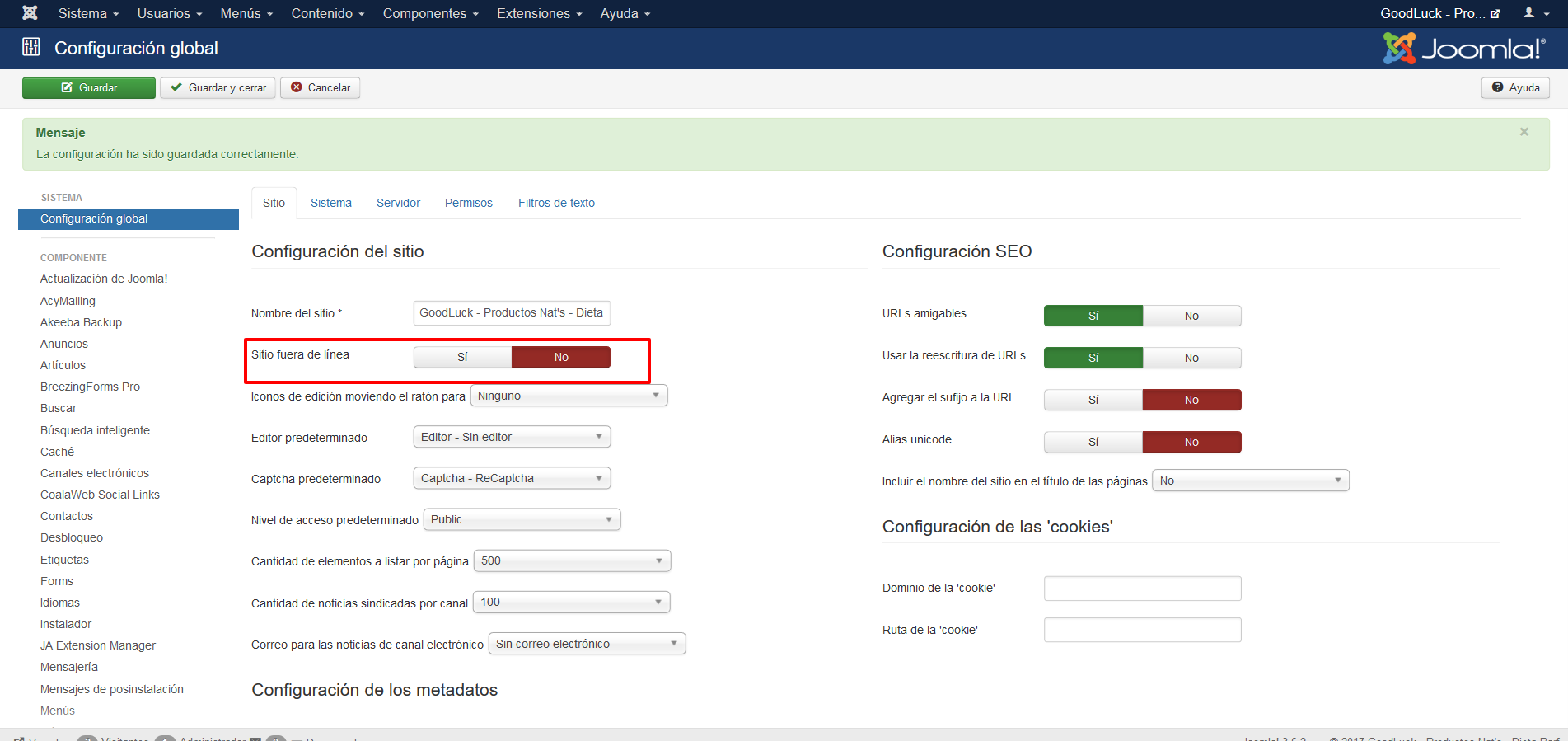The height and width of the screenshot is (741, 1568).
Task: Open JA Extension Manager link
Action: tap(97, 645)
